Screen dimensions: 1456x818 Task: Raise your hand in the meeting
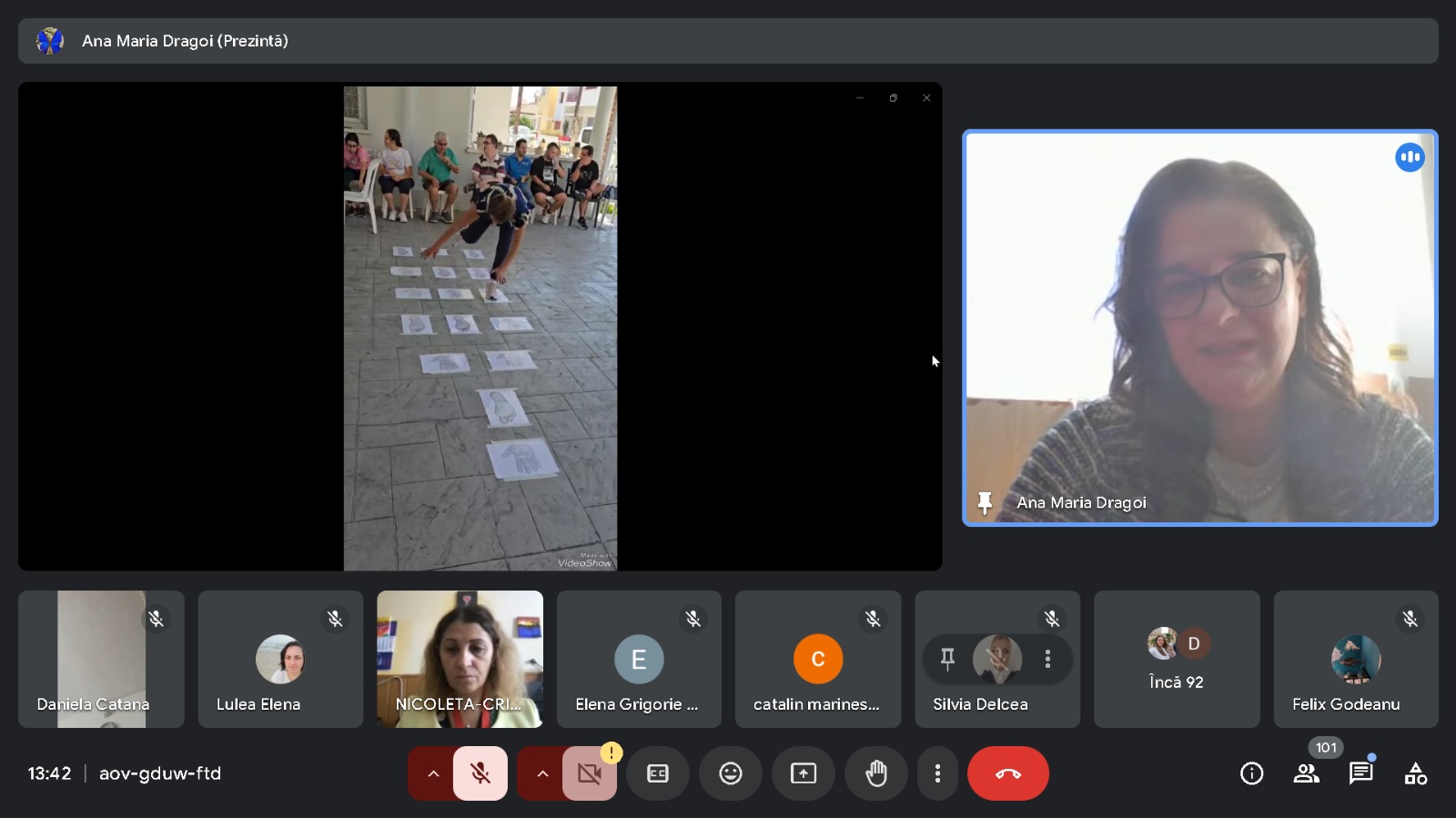click(x=875, y=773)
